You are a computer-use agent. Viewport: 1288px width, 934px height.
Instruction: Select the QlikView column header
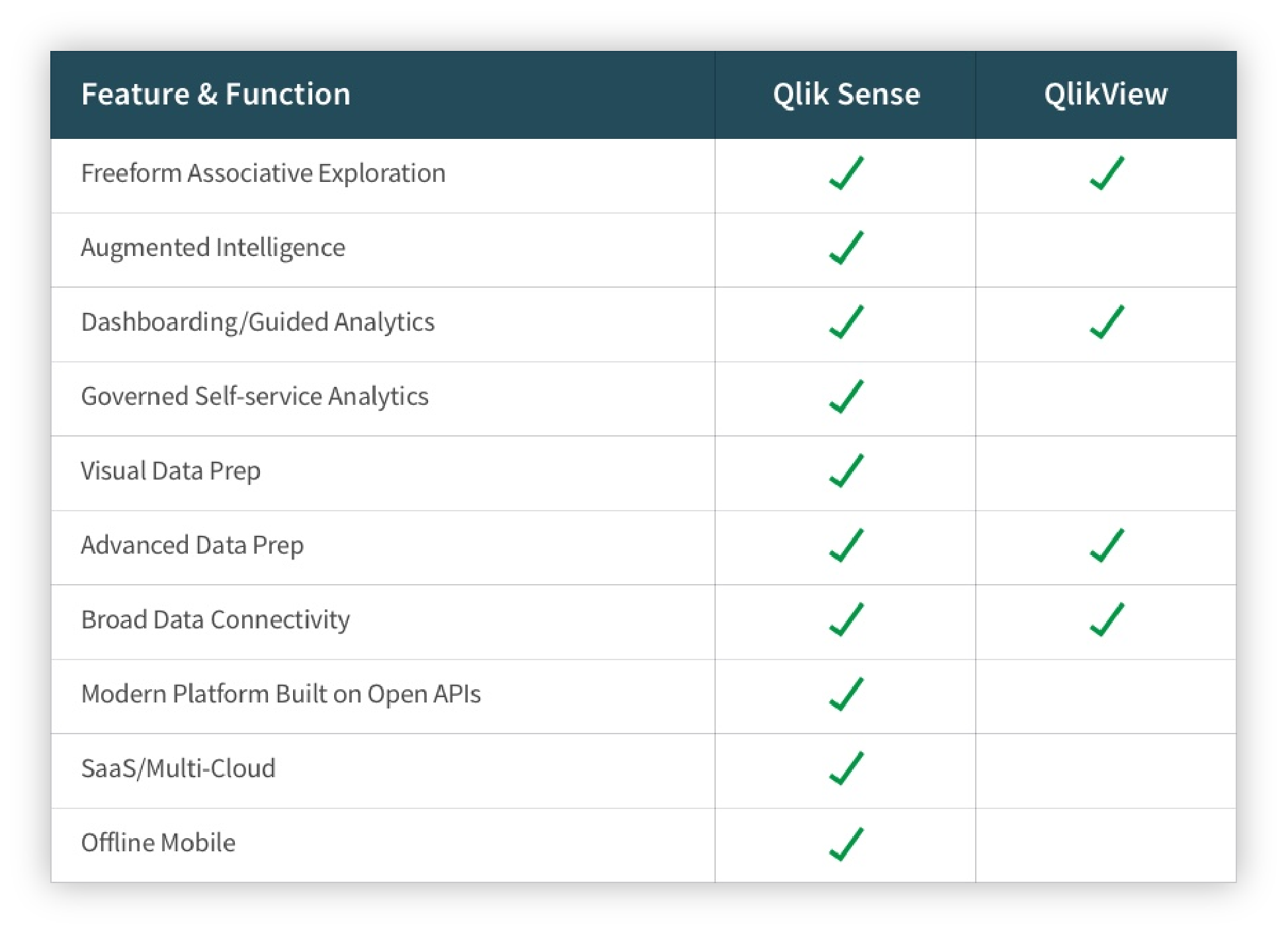click(x=1106, y=95)
